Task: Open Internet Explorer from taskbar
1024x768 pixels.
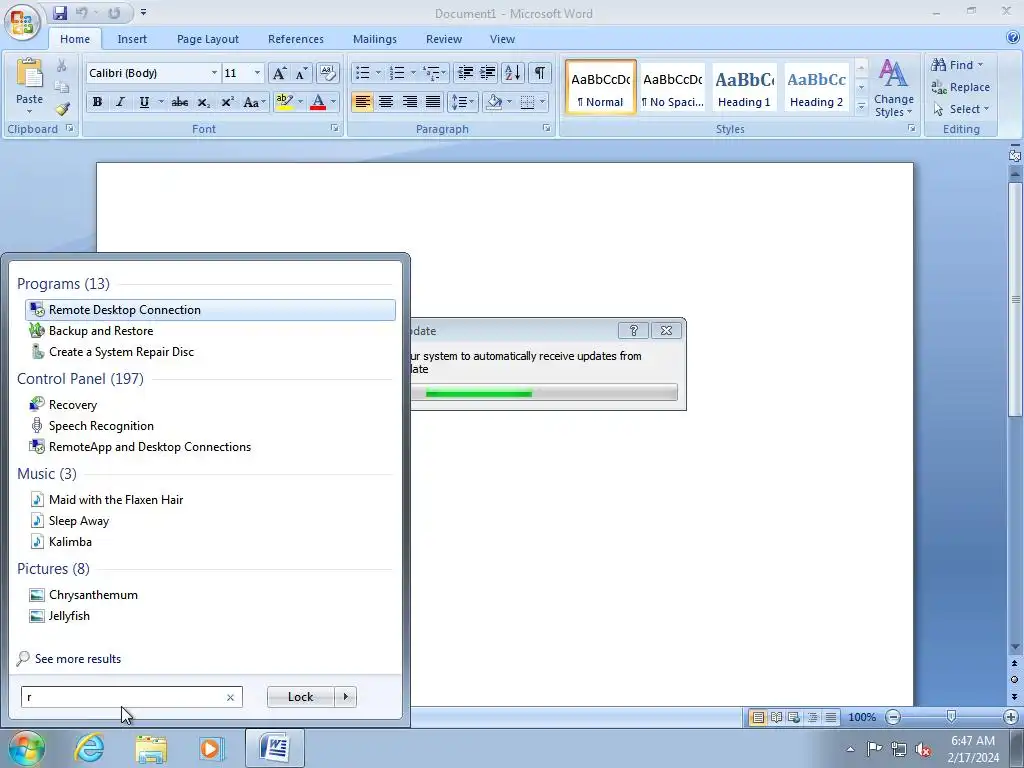Action: [x=89, y=748]
